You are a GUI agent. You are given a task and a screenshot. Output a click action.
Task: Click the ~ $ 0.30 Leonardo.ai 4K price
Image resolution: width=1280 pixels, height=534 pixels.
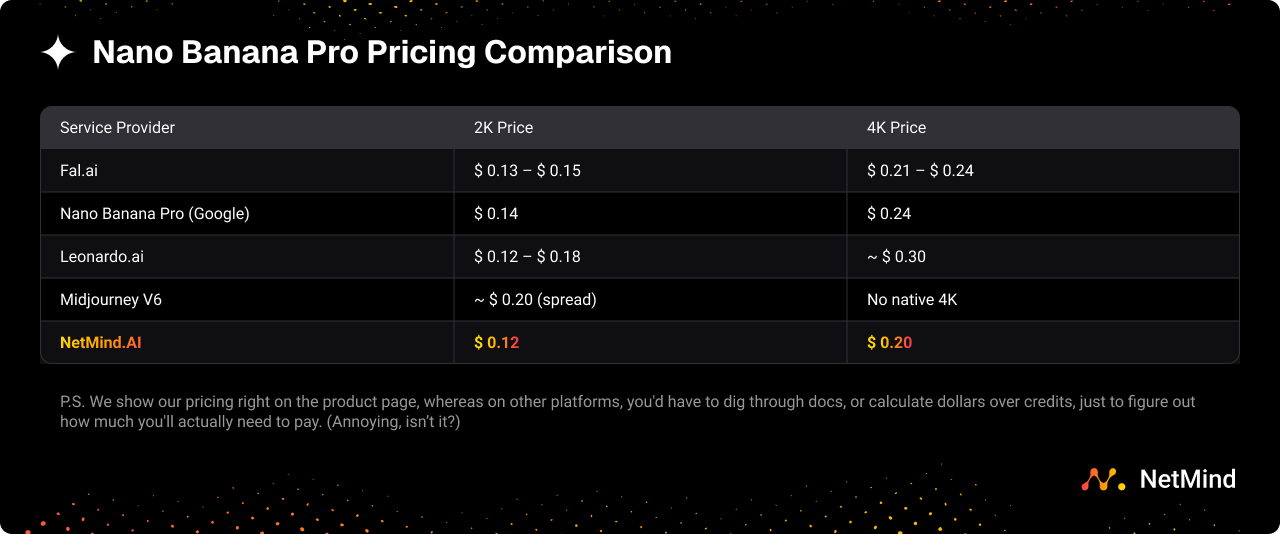tap(896, 257)
